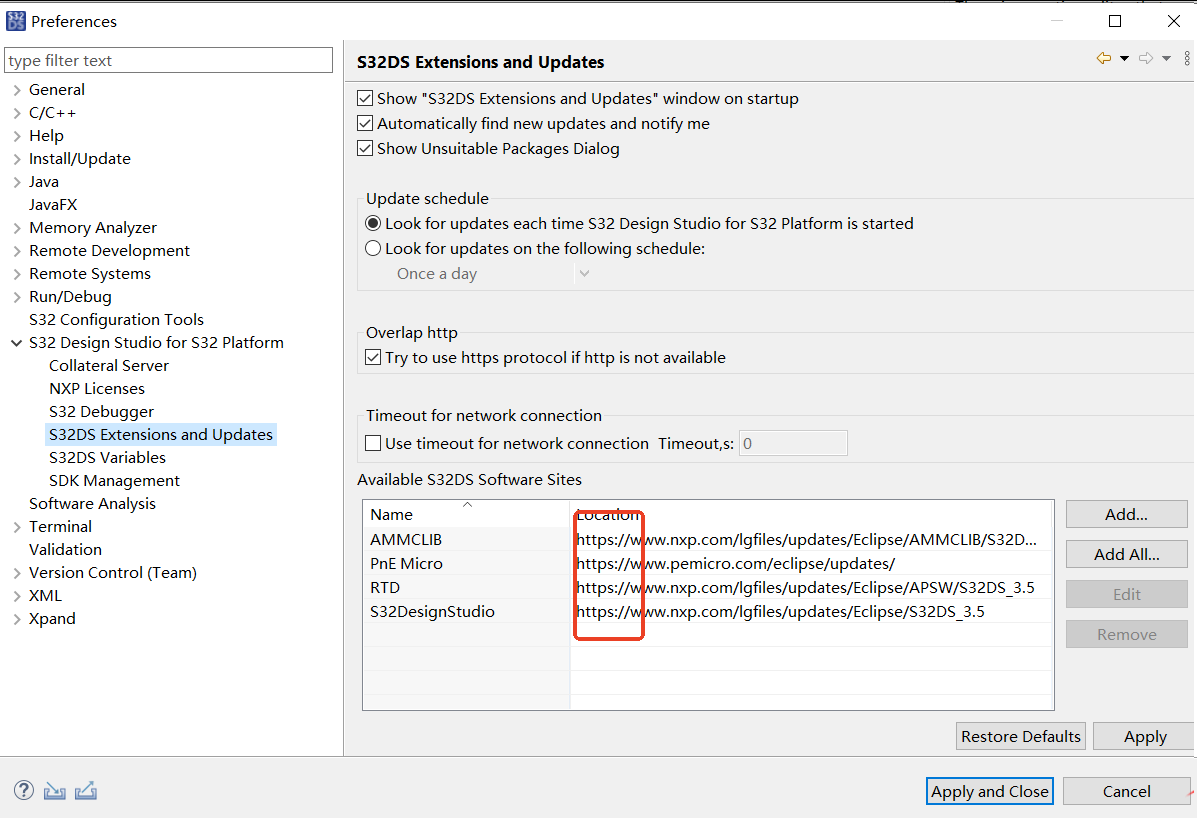The height and width of the screenshot is (818, 1197).
Task: Open Collateral Server preferences page
Action: (x=108, y=366)
